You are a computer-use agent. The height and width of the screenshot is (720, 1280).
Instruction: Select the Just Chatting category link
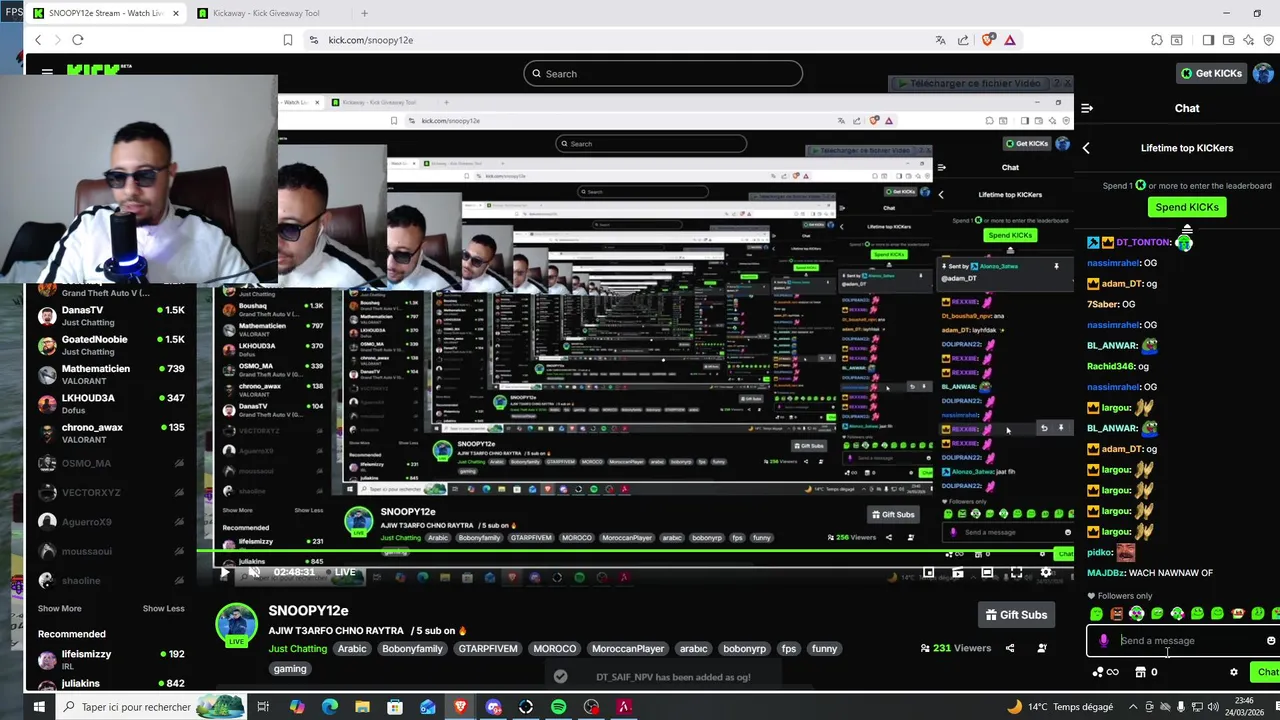pos(297,648)
